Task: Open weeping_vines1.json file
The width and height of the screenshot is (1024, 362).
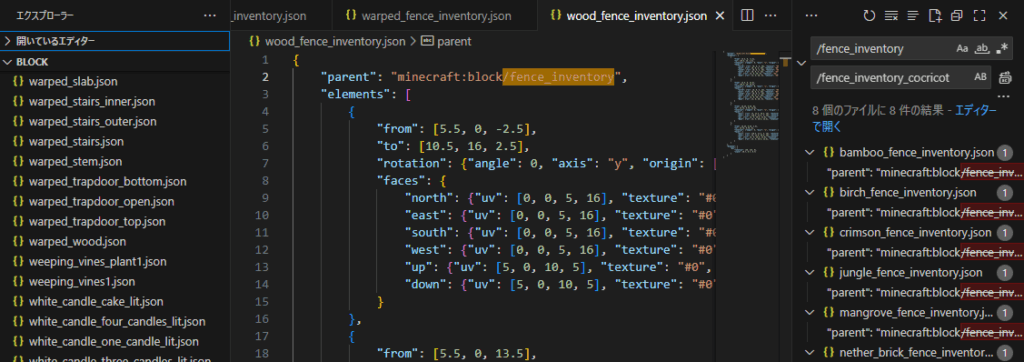Action: [x=82, y=282]
